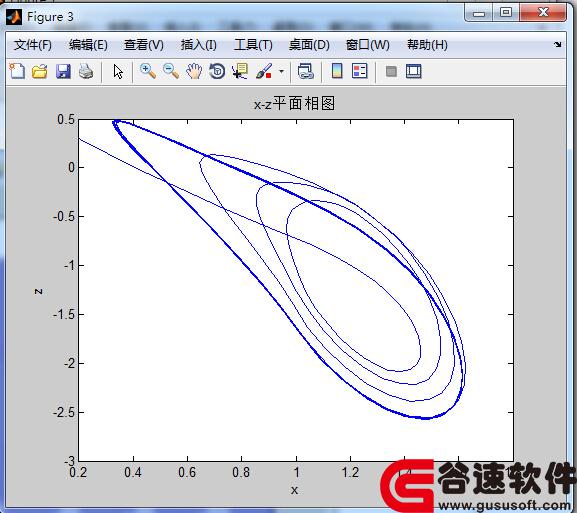Viewport: 577px width, 513px height.
Task: Click the y-axis tick label 0.5
Action: [x=66, y=120]
